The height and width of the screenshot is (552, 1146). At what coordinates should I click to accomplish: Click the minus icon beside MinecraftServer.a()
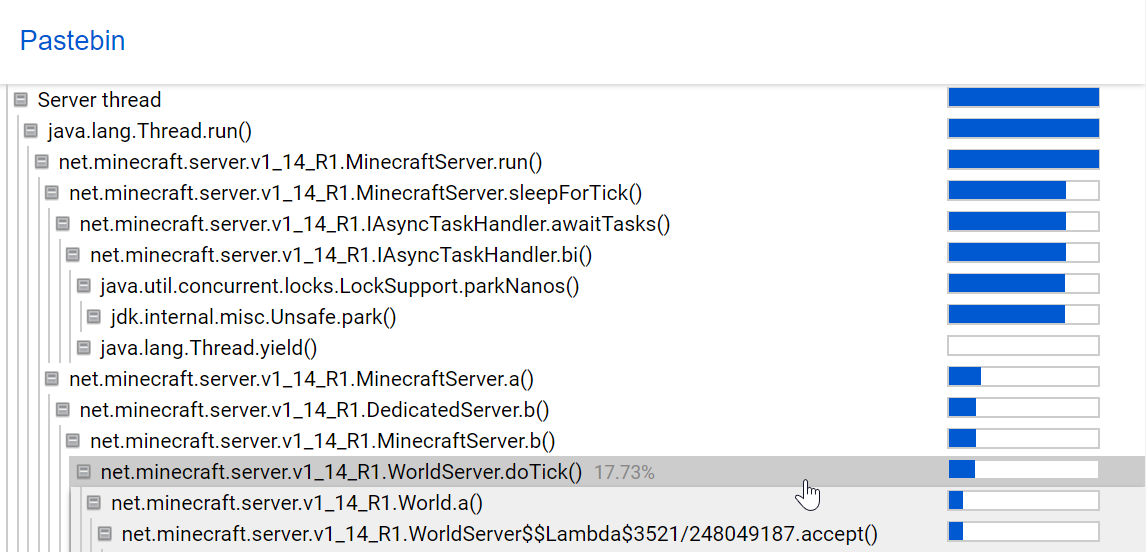(52, 379)
